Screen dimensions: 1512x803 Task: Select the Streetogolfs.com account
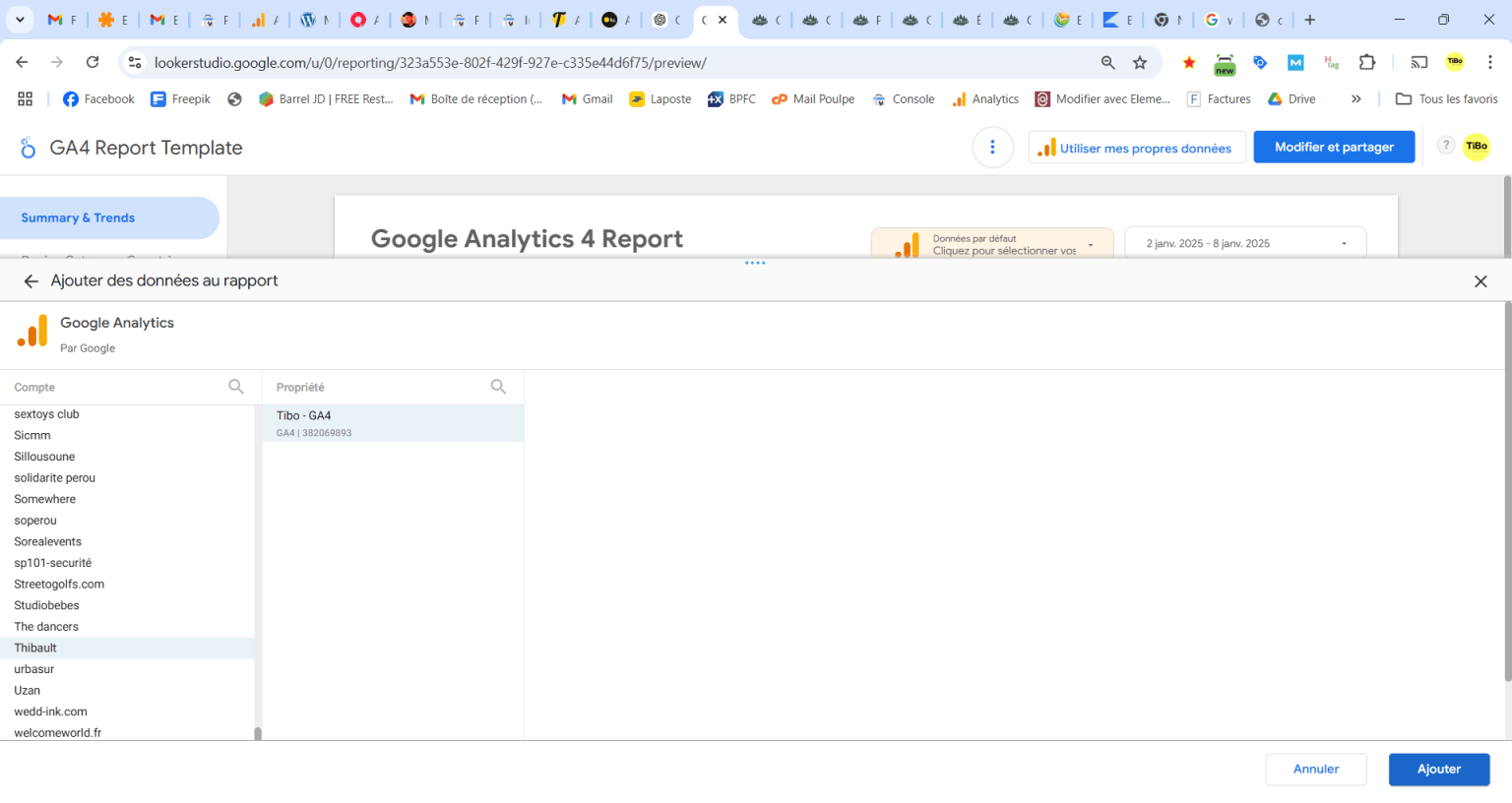click(127, 584)
